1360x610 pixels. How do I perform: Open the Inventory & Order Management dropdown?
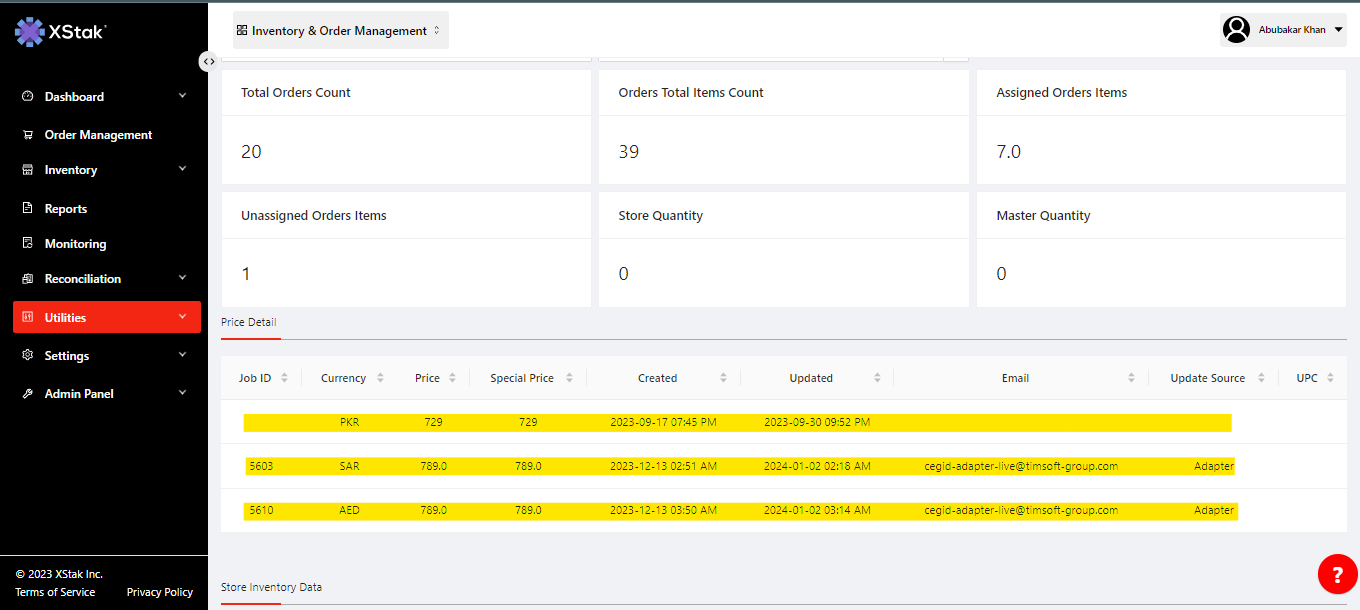pos(340,31)
